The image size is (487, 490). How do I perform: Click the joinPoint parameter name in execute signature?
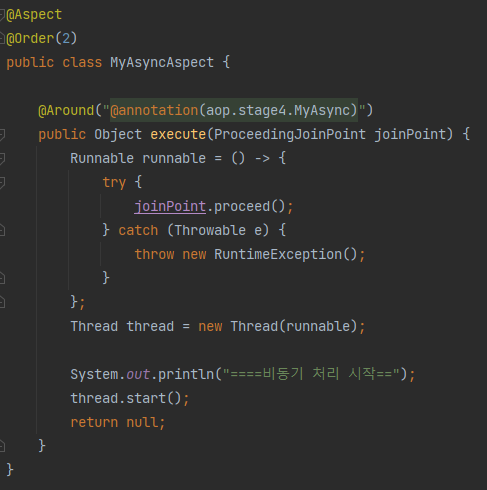click(409, 134)
